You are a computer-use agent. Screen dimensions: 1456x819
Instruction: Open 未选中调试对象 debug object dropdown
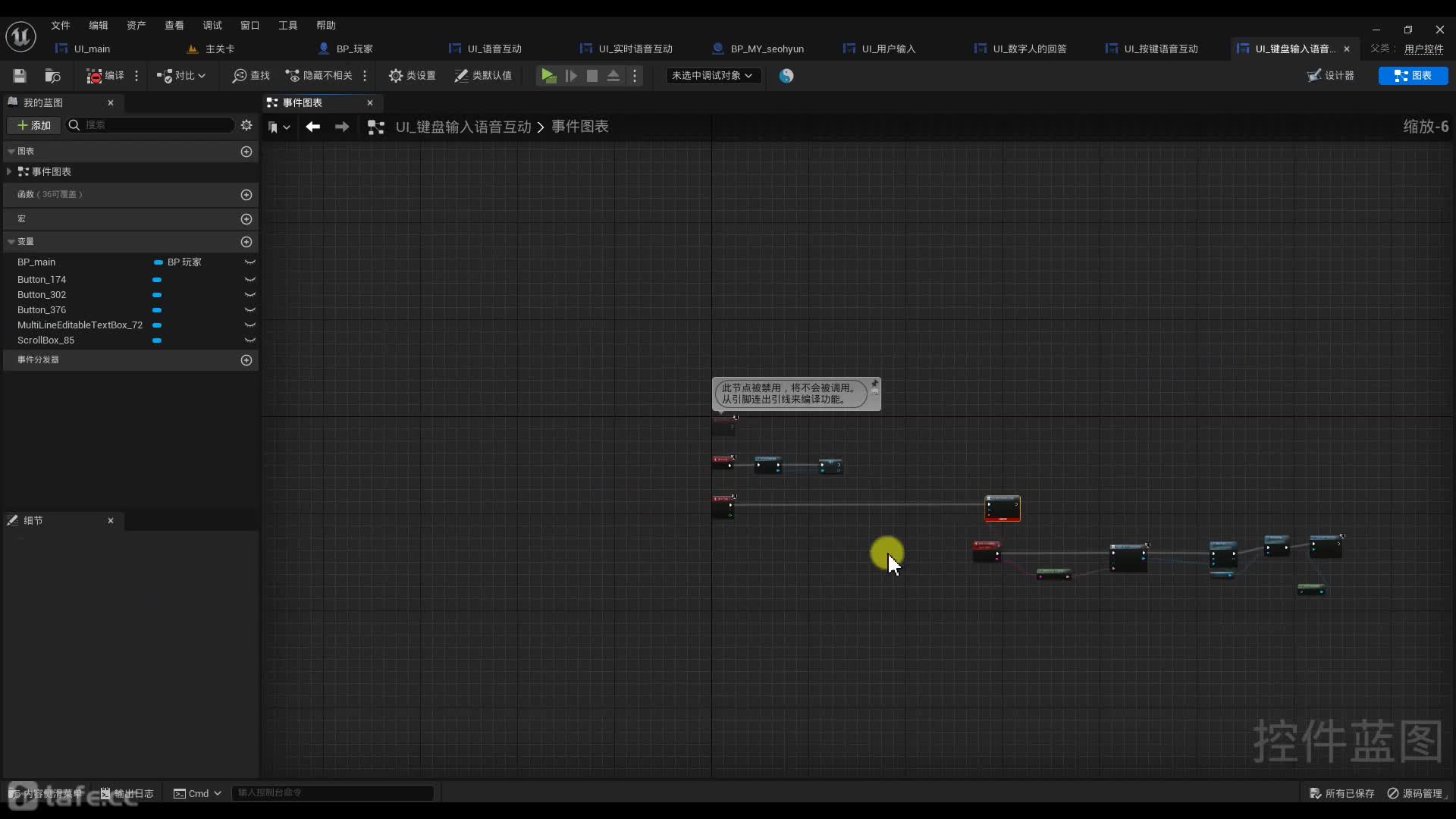pos(712,76)
